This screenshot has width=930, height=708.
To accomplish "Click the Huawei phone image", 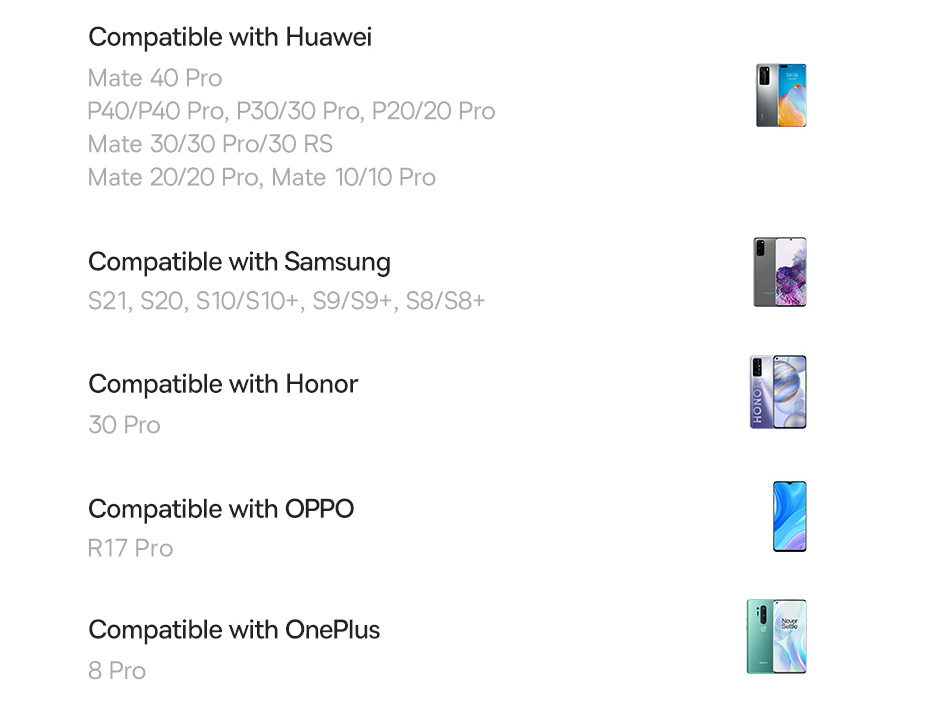I will 780,95.
